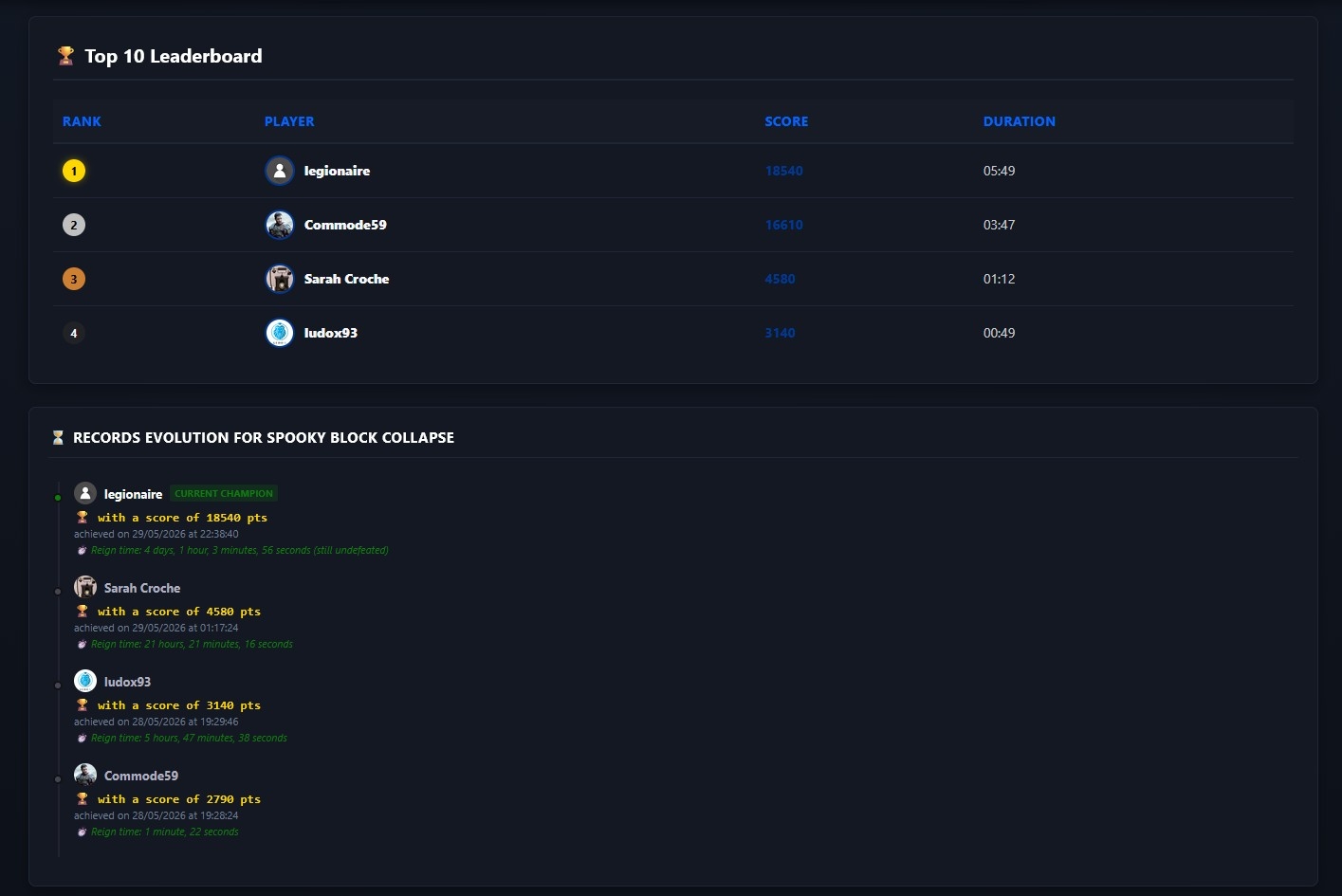Click Commode59's avatar in the leaderboard
The height and width of the screenshot is (896, 1342).
pos(279,225)
